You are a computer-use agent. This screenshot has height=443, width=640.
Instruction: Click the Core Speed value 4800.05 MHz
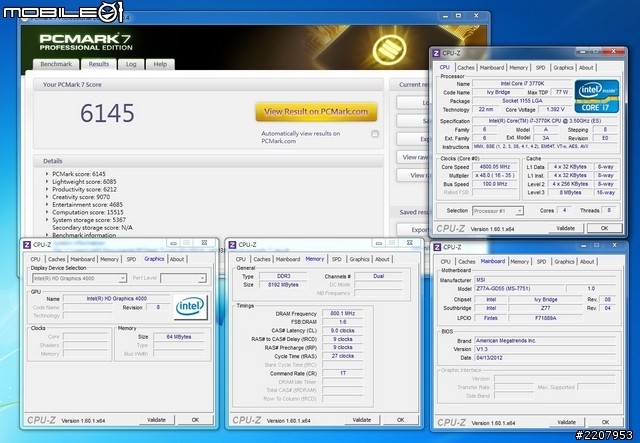point(495,167)
